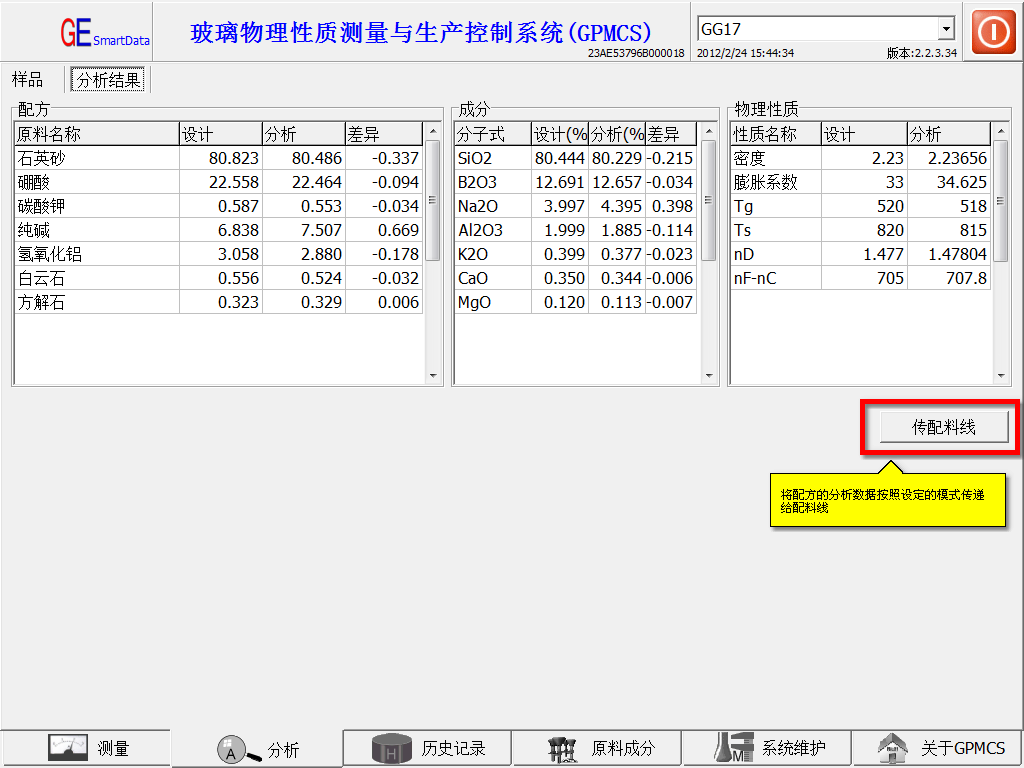Select the 氢氧化铝 row

pyautogui.click(x=219, y=254)
